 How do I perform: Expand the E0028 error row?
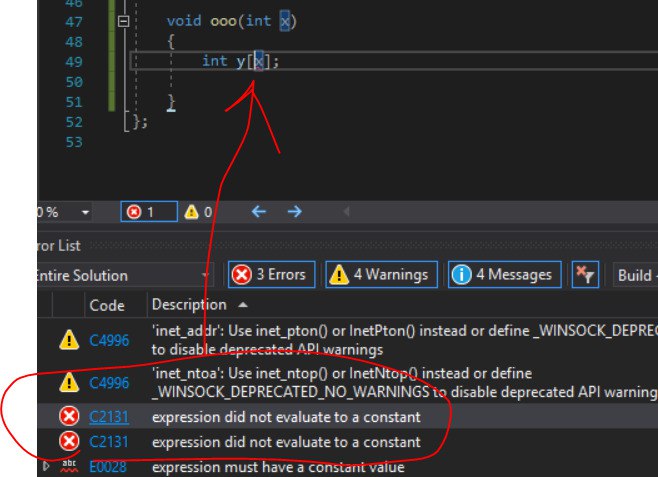[x=47, y=466]
